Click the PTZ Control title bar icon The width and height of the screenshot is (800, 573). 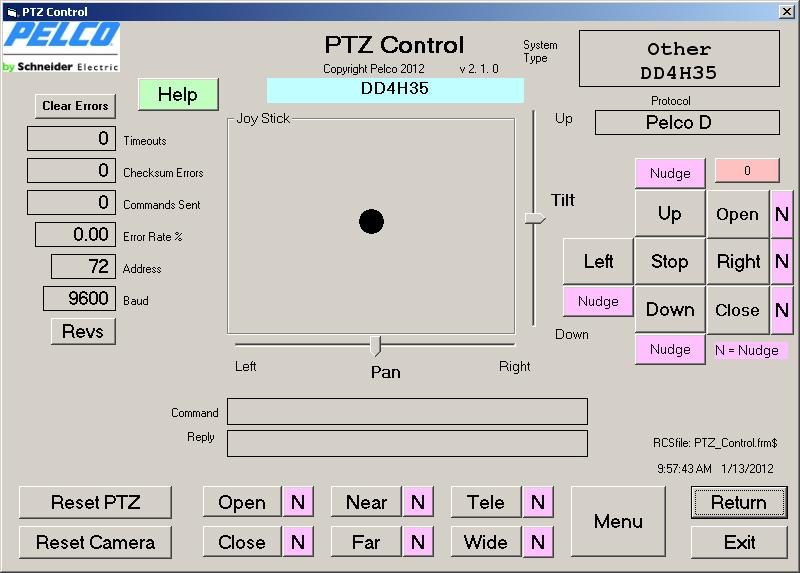[12, 12]
